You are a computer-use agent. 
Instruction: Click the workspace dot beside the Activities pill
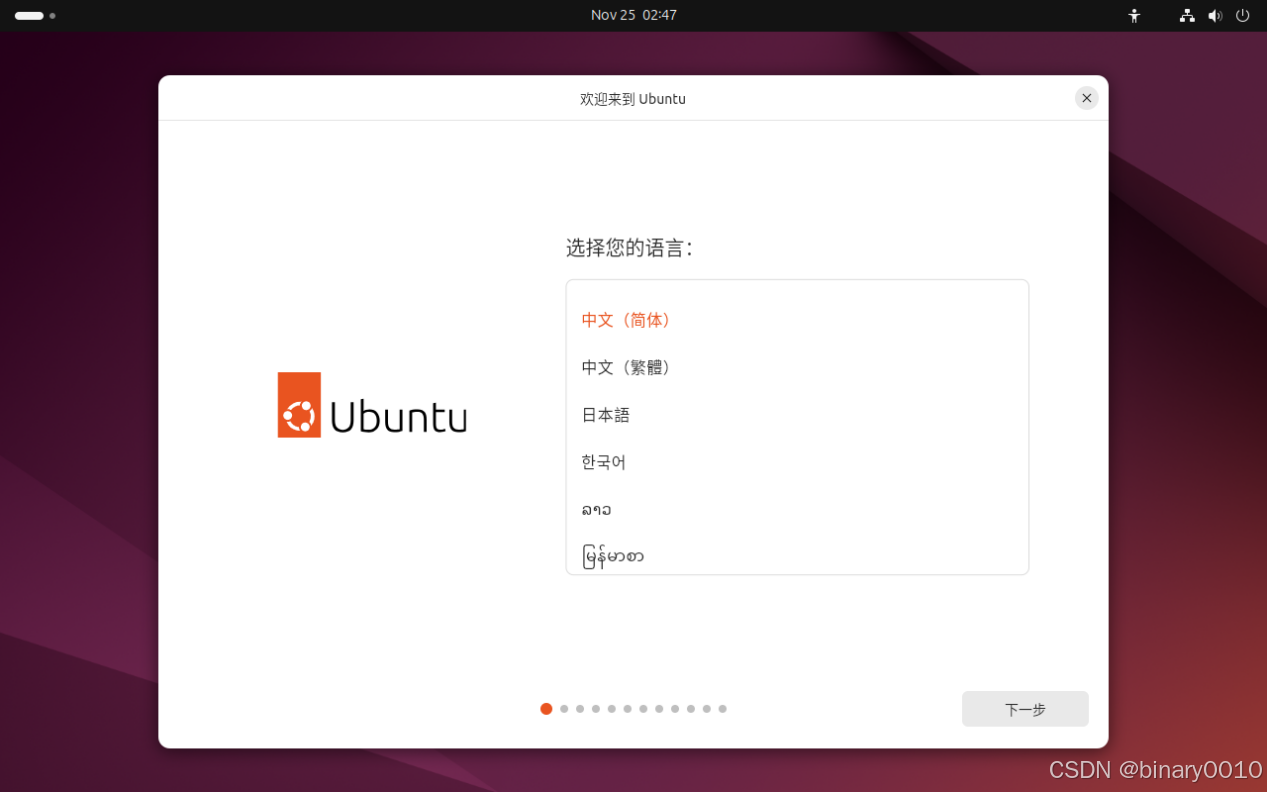[x=52, y=16]
